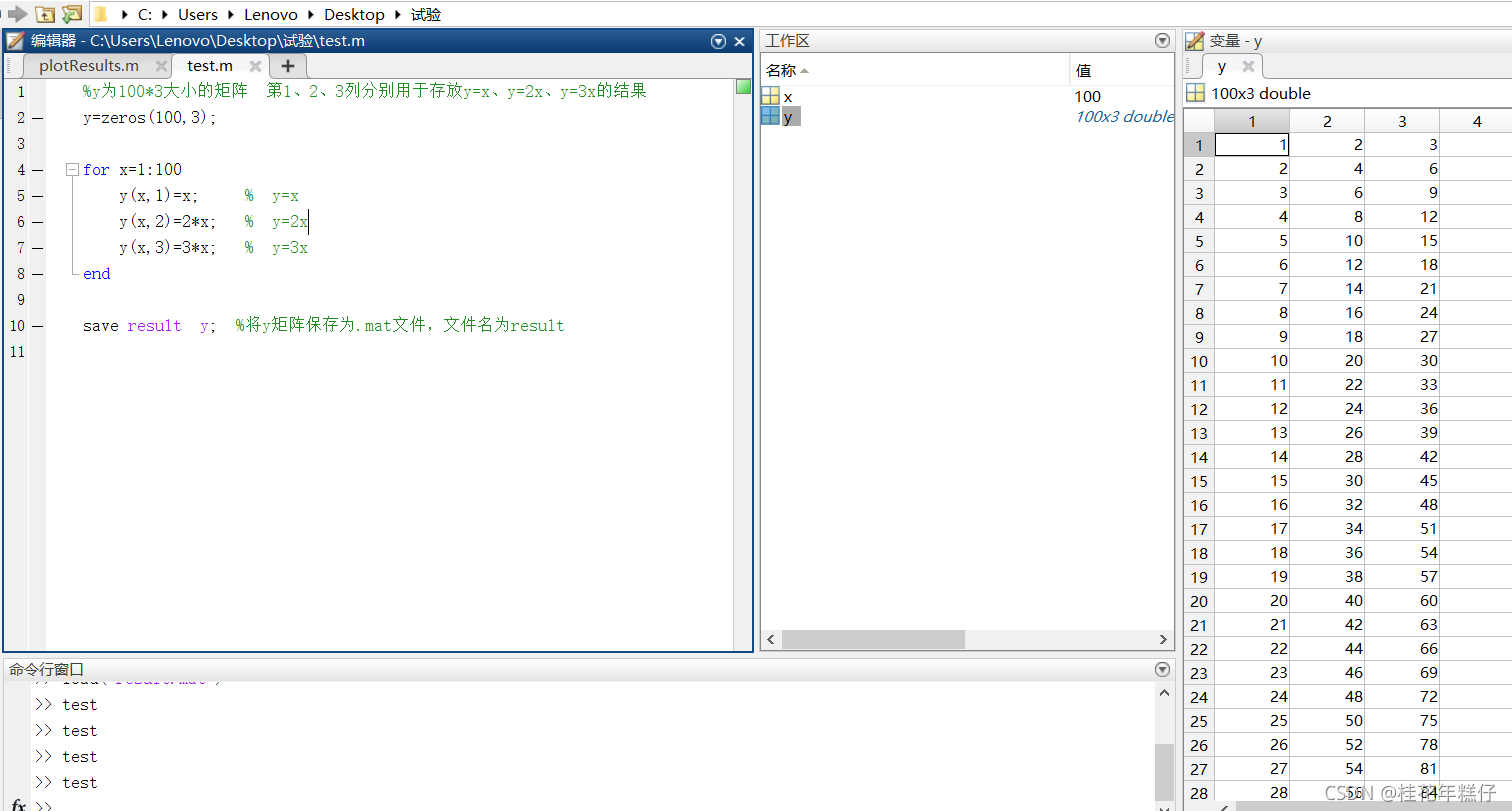Image resolution: width=1512 pixels, height=811 pixels.
Task: Expand the arrow before Desktop
Action: (x=312, y=15)
